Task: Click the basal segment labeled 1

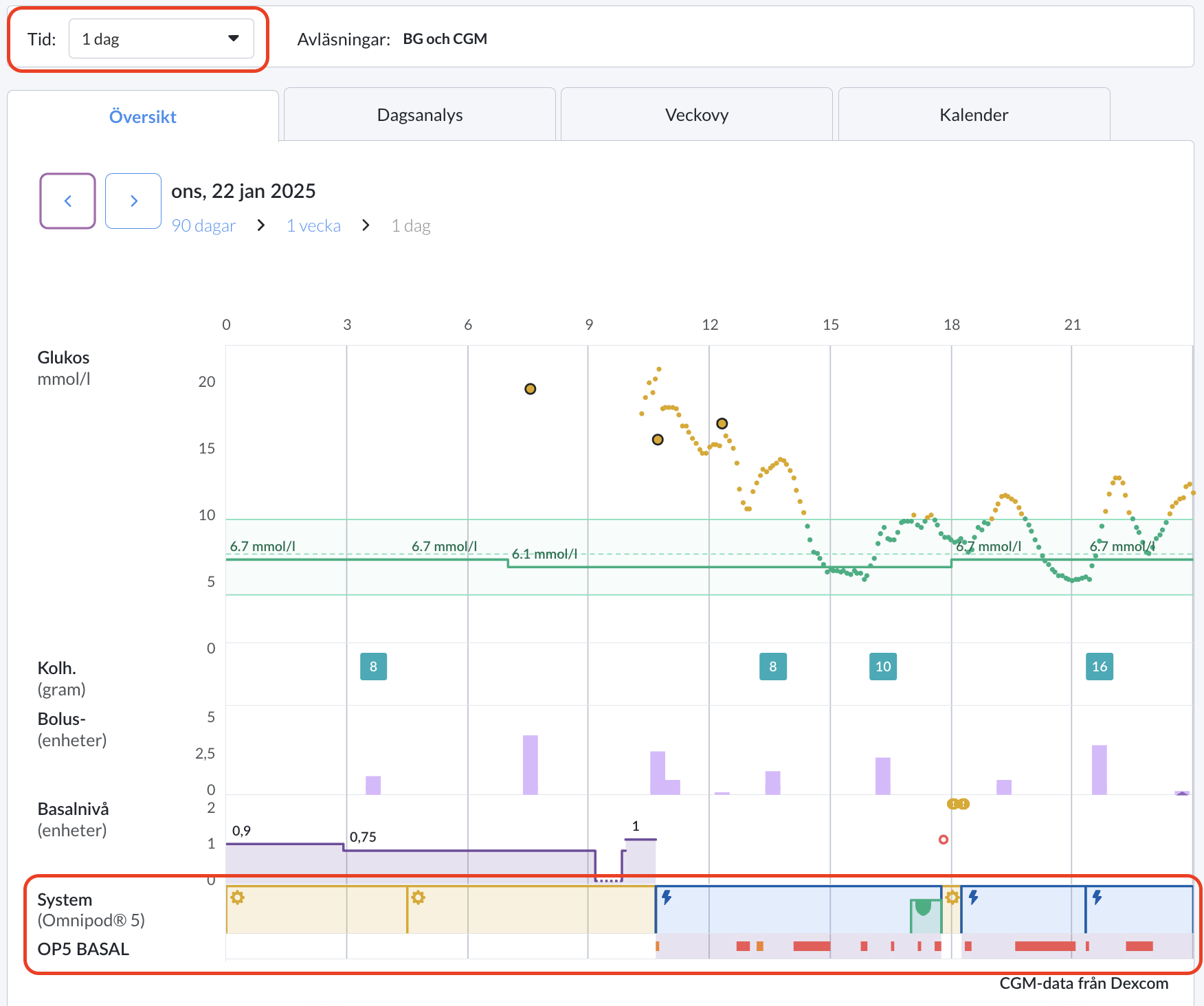Action: coord(640,860)
